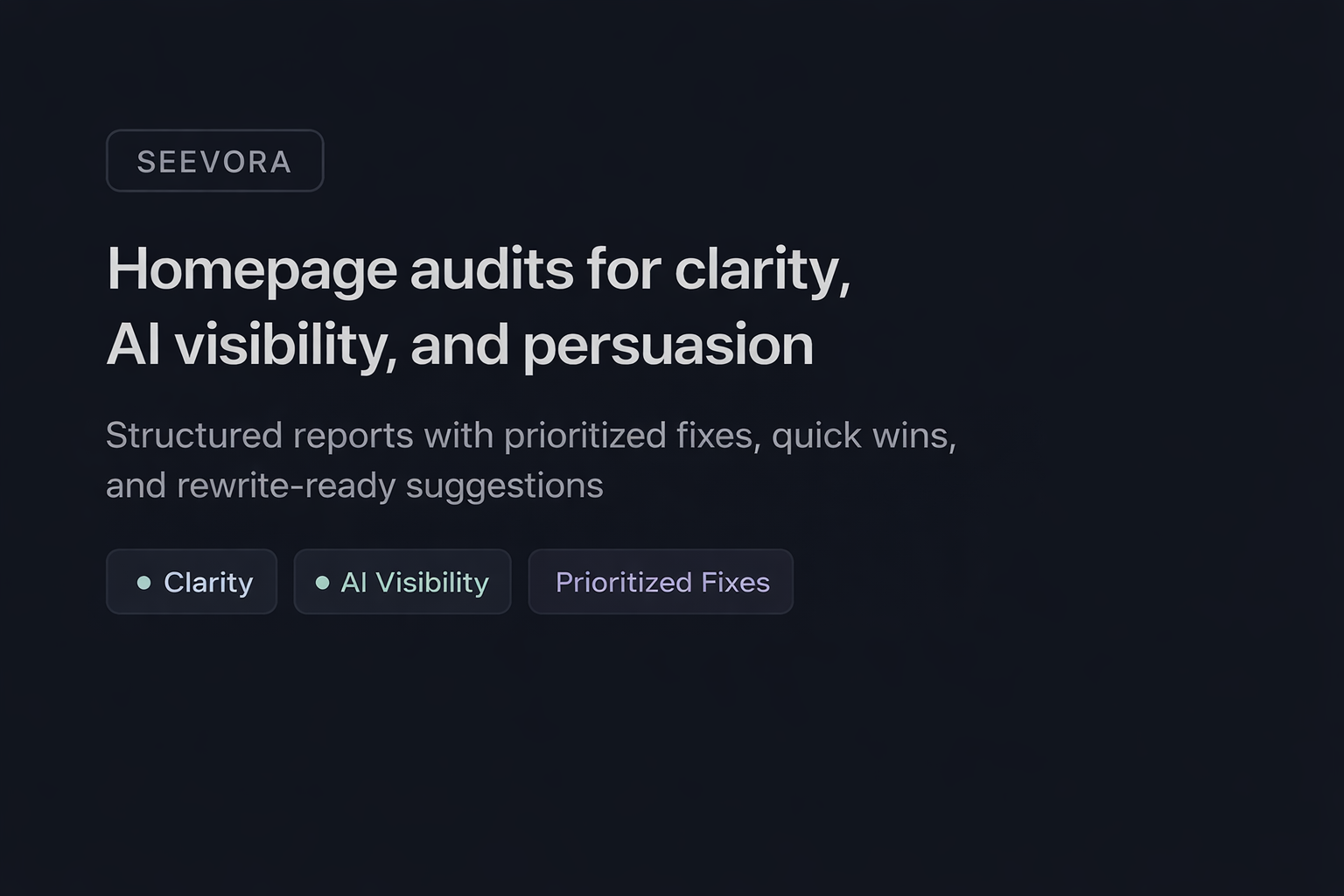This screenshot has width=1344, height=896.
Task: Click the word "suggestions" in the subheading
Action: (504, 486)
